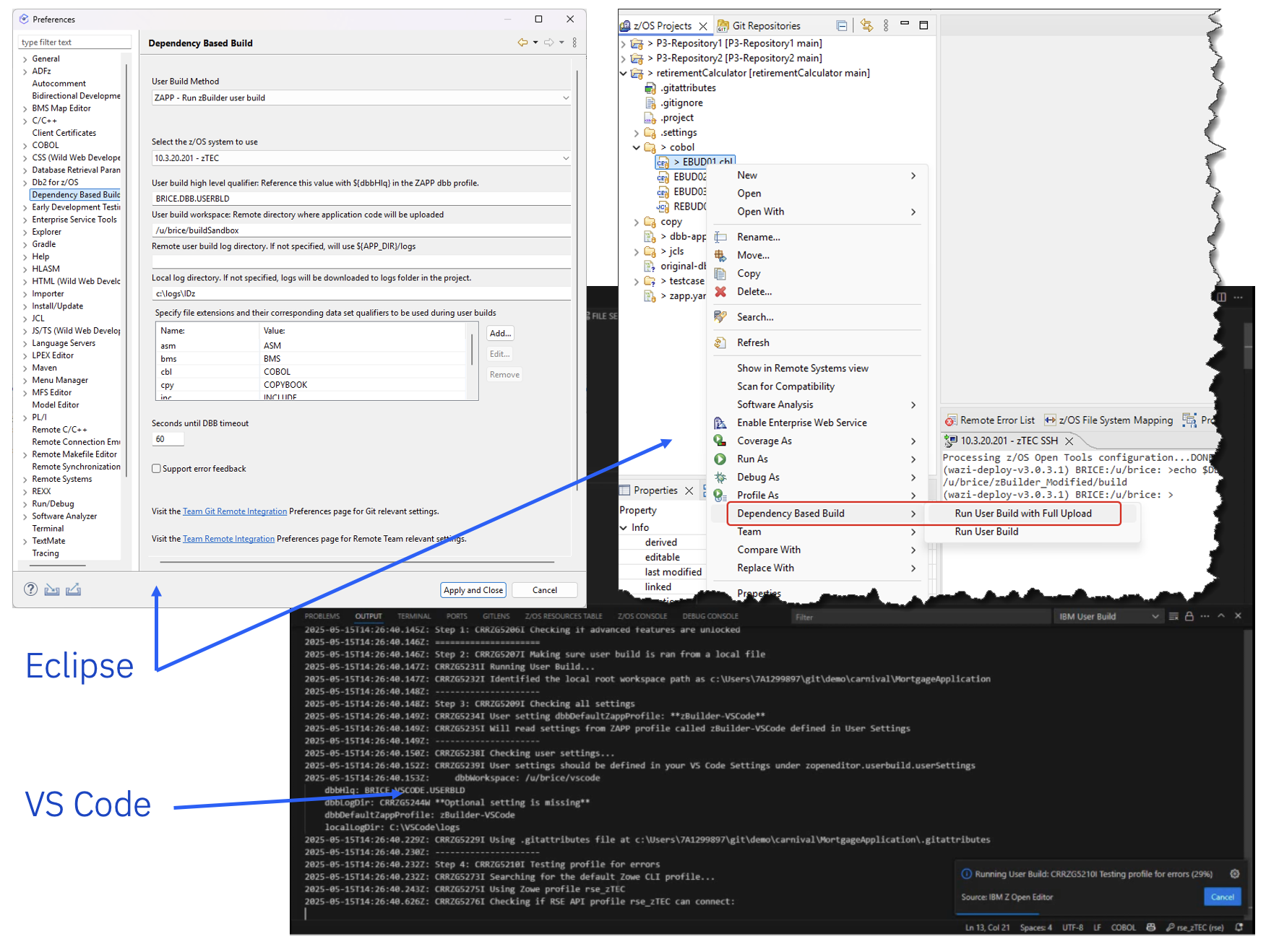Click the file extensions table scrollbar
The width and height of the screenshot is (1266, 952).
(x=472, y=350)
